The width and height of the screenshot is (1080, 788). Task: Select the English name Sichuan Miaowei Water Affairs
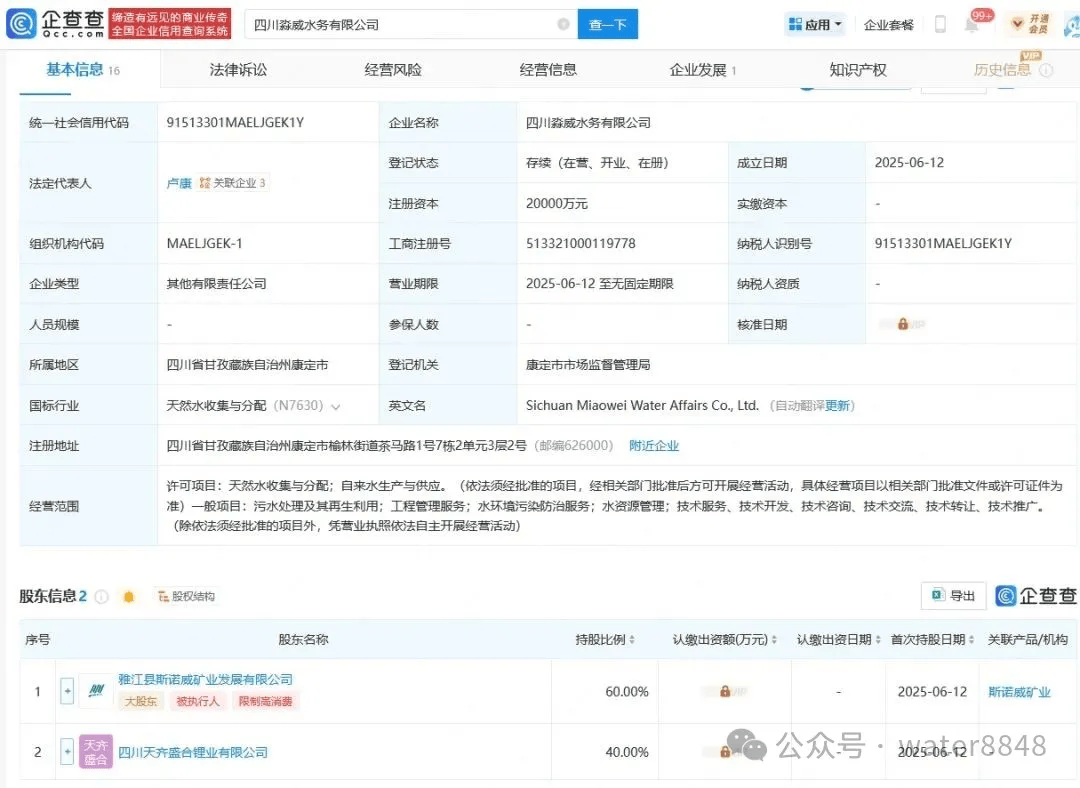(642, 405)
